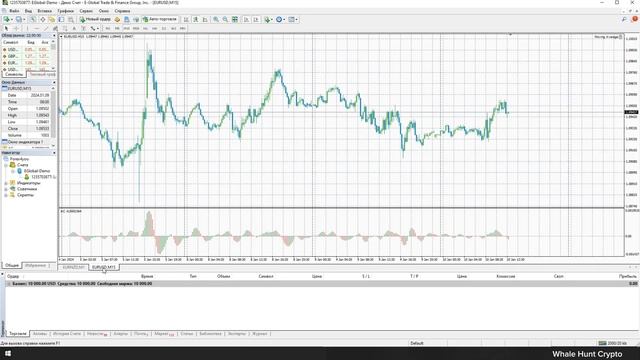Image resolution: width=640 pixels, height=360 pixels.
Task: Select the trendline tool
Action: coord(46,29)
